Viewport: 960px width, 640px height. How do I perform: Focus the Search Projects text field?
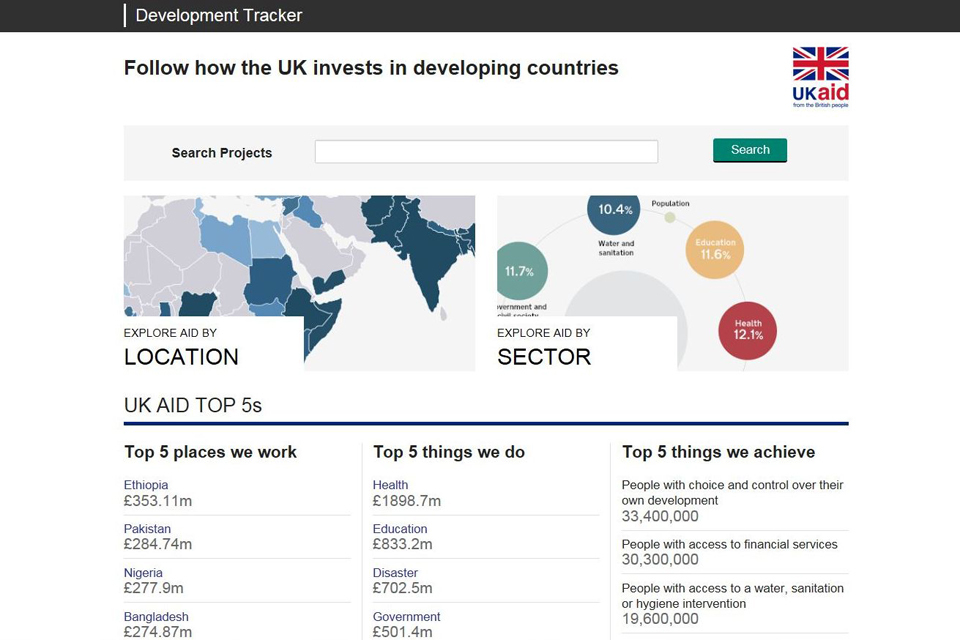pyautogui.click(x=486, y=151)
